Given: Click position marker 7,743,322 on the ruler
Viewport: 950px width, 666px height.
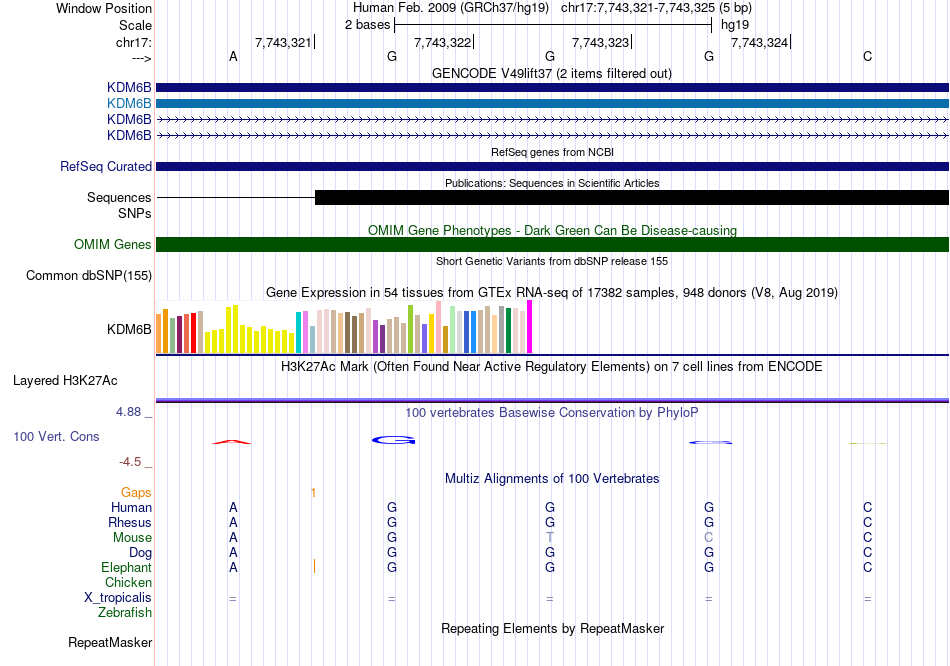Looking at the screenshot, I should click(442, 42).
